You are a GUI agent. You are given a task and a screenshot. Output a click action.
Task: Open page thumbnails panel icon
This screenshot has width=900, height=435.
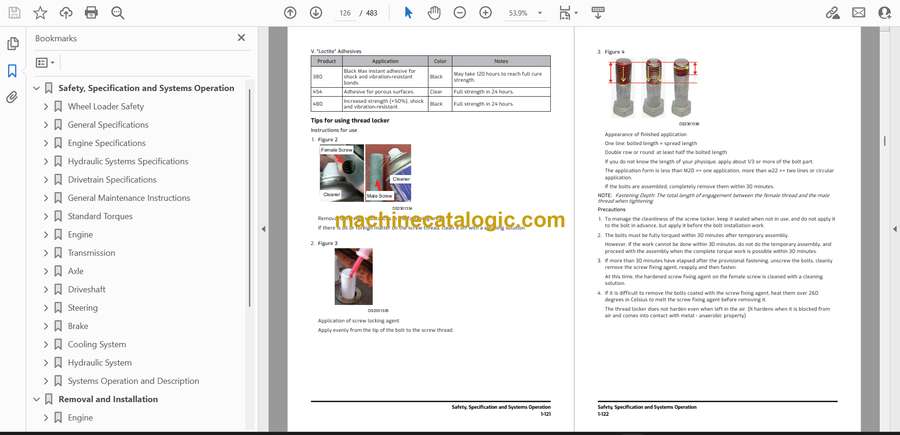click(13, 44)
